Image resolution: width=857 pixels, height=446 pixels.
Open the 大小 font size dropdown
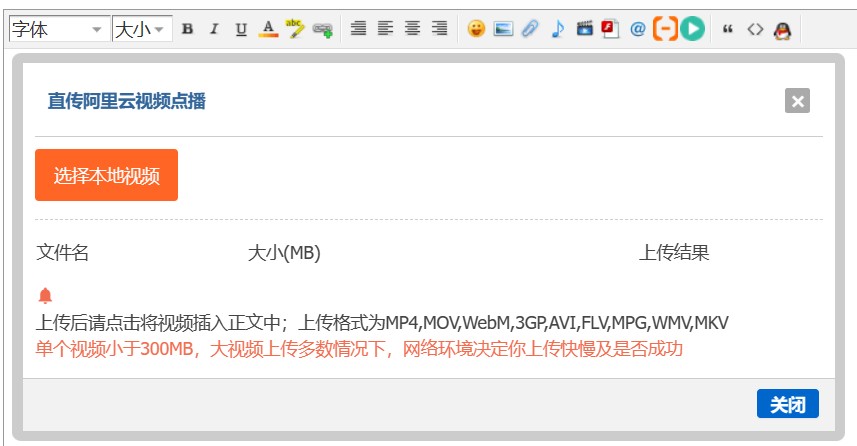tap(142, 28)
